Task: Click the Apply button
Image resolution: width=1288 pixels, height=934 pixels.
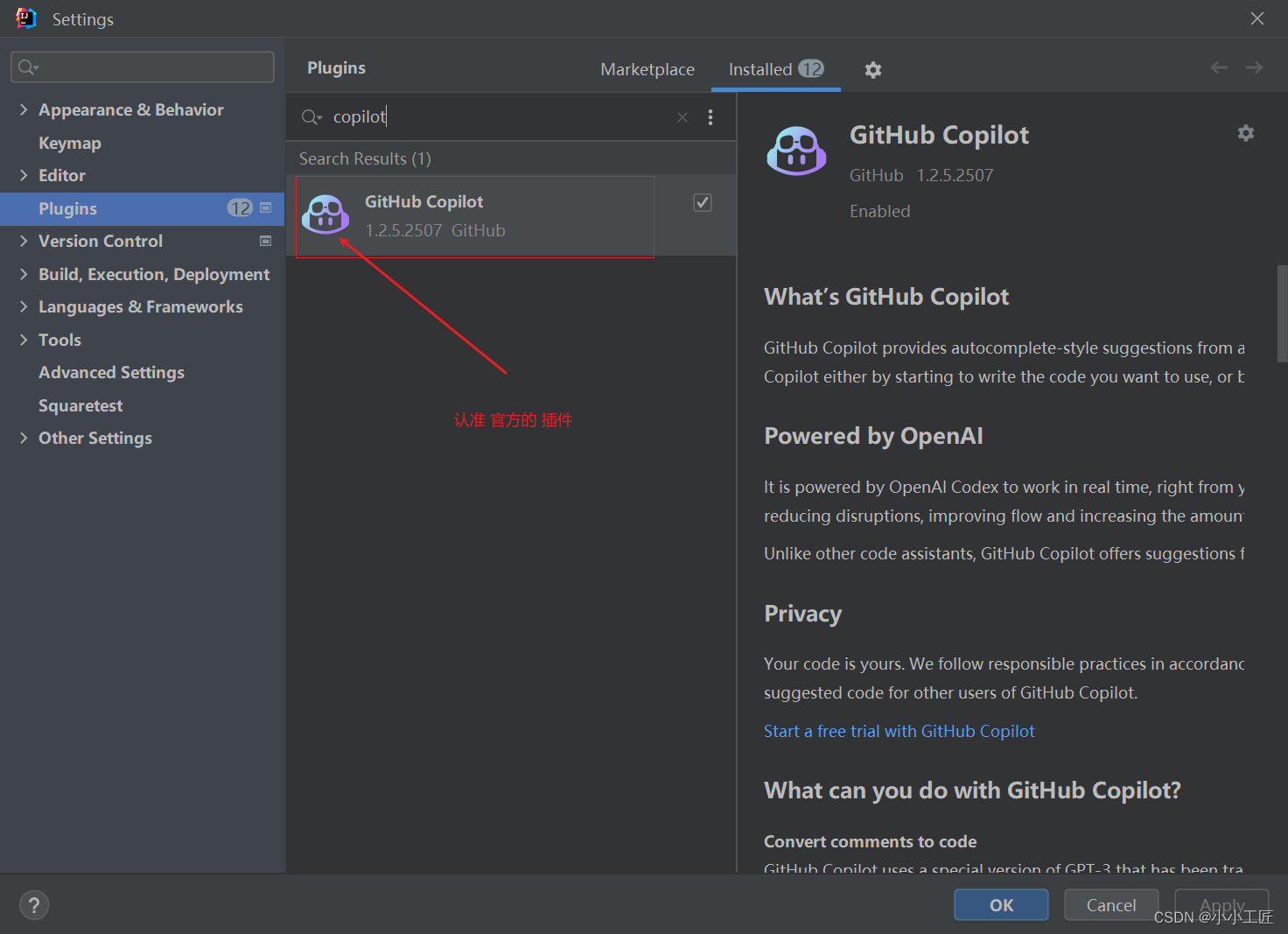Action: tap(1221, 905)
